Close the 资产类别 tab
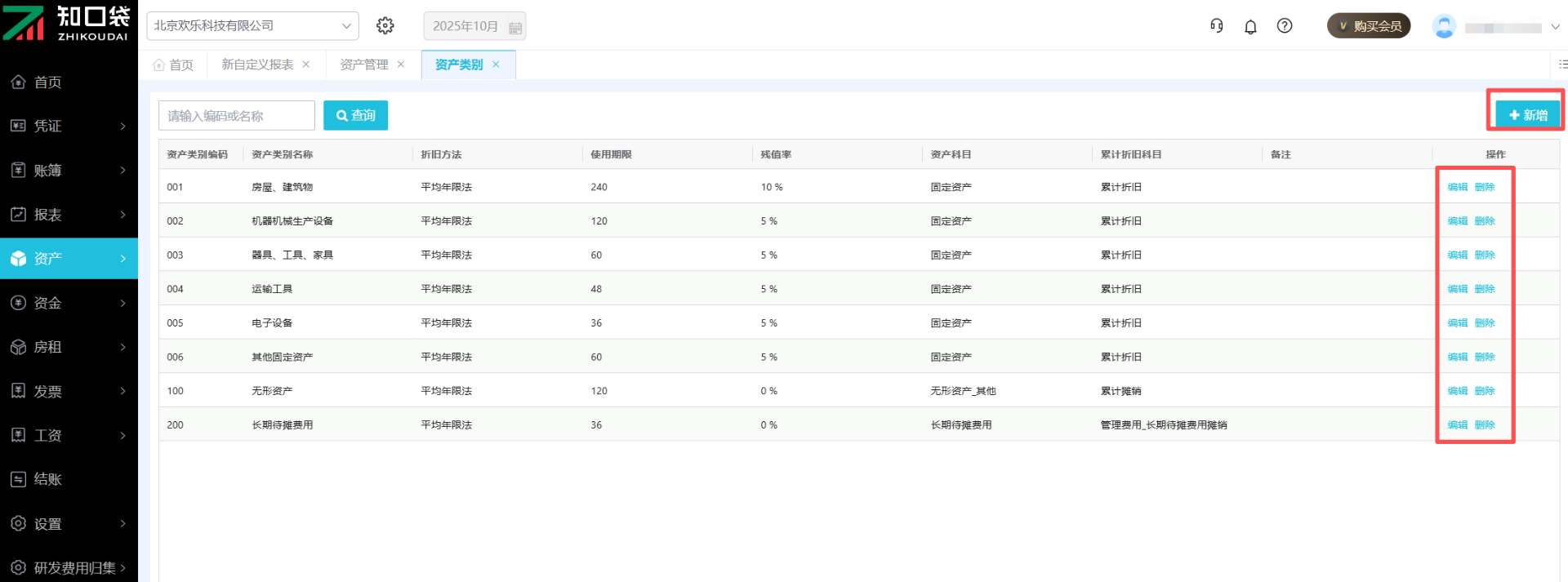This screenshot has height=582, width=1568. click(496, 65)
